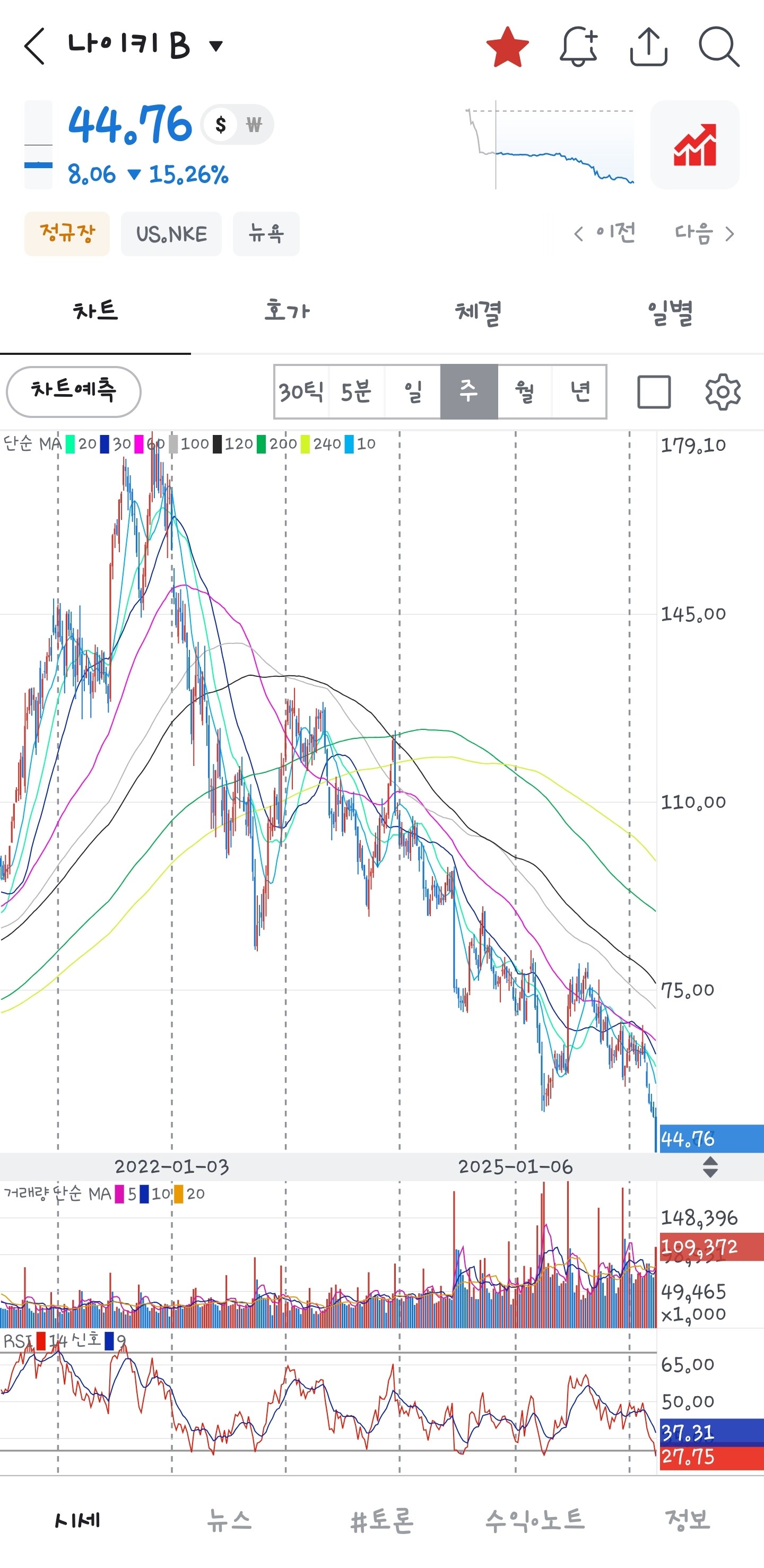Screen dimensions: 764x1568
Task: Go to previous stock with 이전
Action: tap(604, 233)
